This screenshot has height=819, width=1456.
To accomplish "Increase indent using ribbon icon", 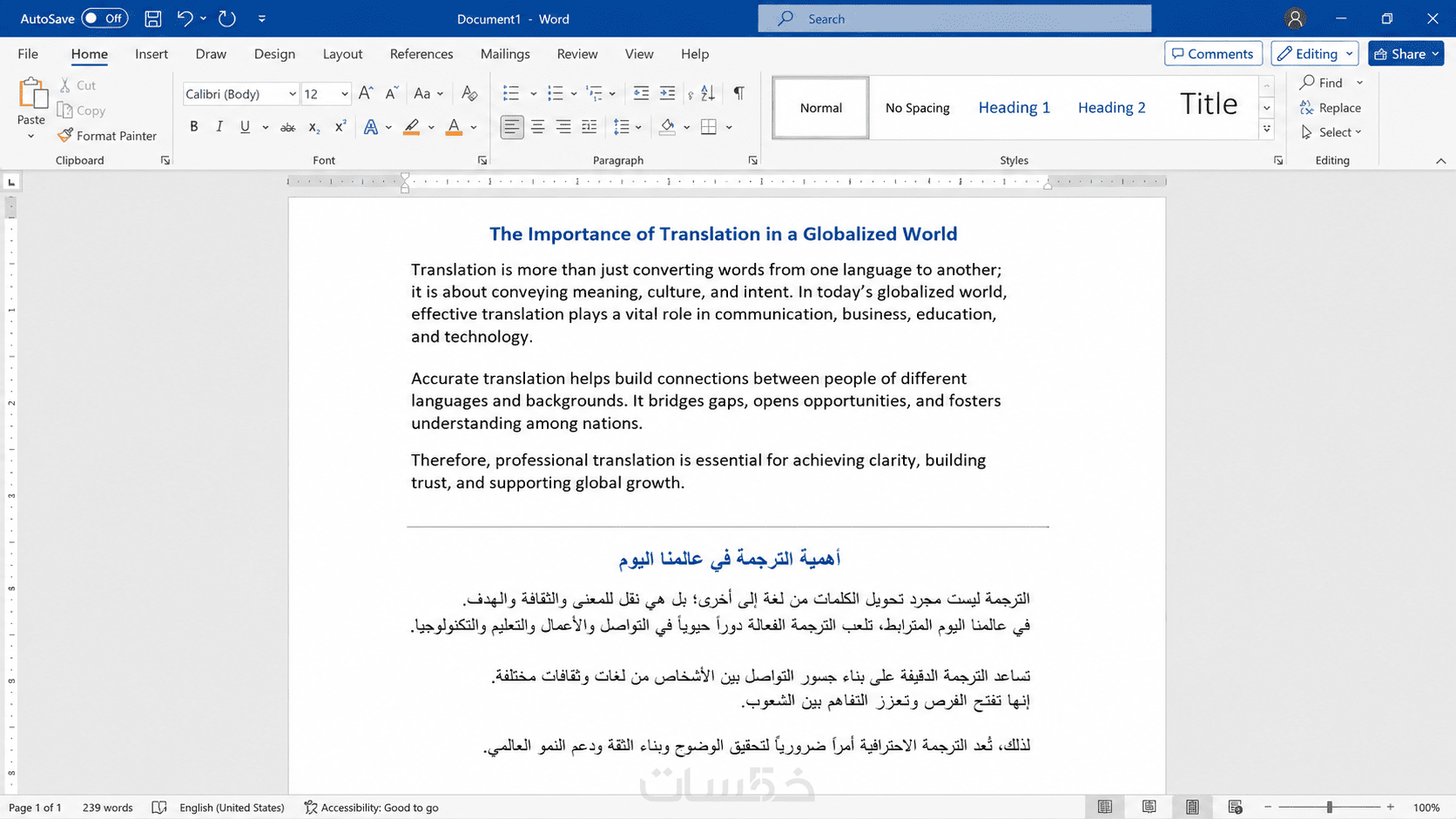I will pos(667,93).
